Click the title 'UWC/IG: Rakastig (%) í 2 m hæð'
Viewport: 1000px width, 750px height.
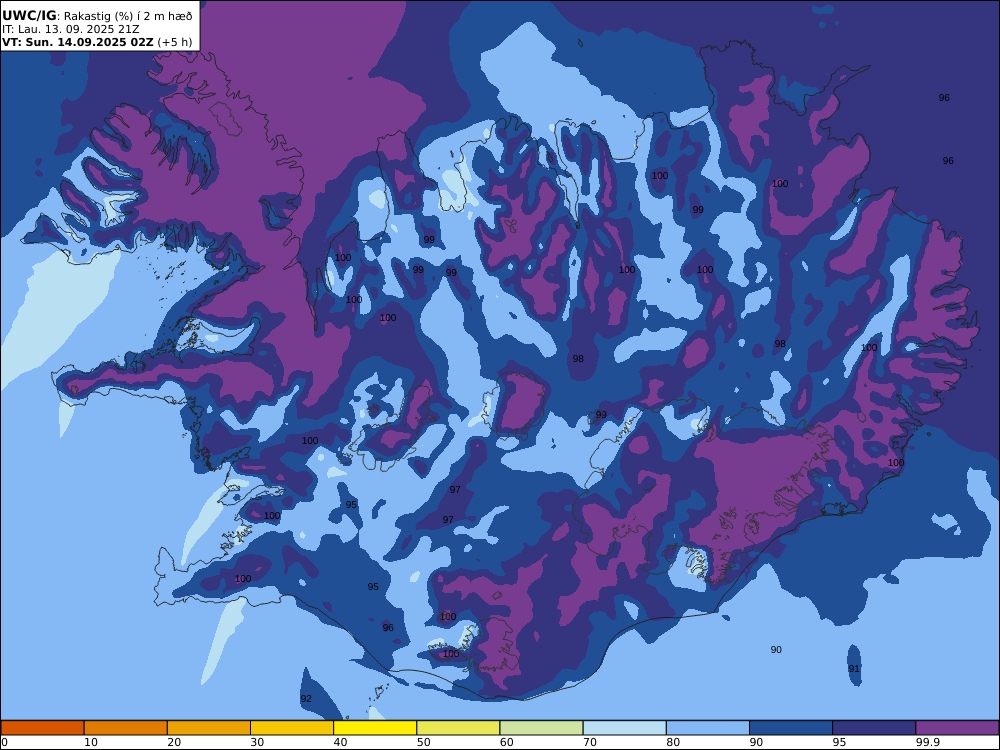(97, 16)
